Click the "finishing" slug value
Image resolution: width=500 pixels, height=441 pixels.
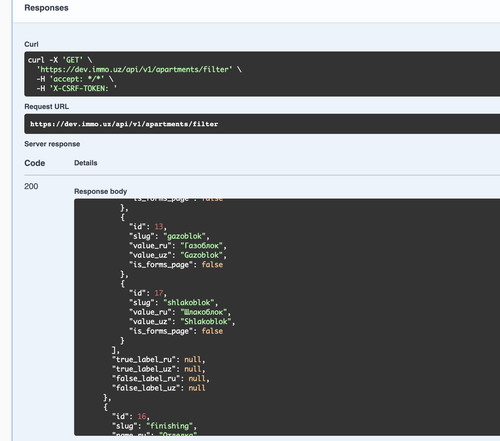click(170, 426)
